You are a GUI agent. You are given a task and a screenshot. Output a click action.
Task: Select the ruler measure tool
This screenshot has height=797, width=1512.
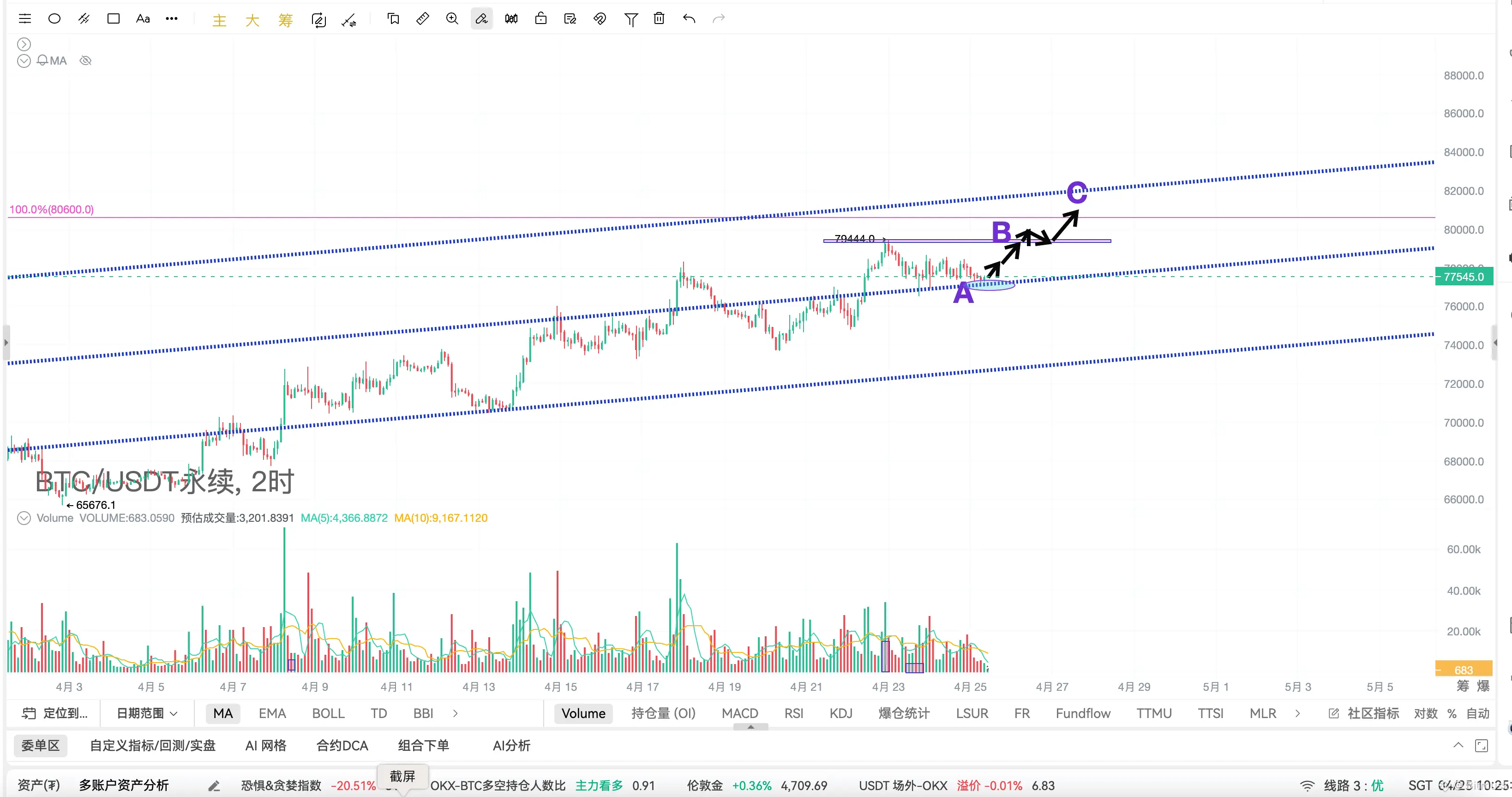pyautogui.click(x=423, y=19)
